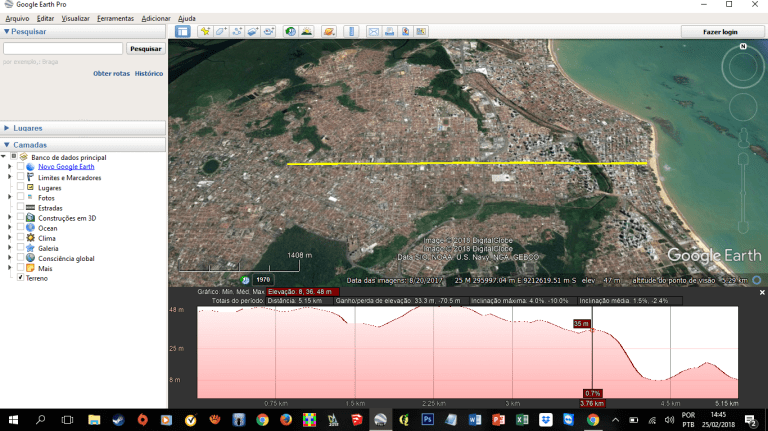Image resolution: width=768 pixels, height=431 pixels.
Task: Disable the Terreno layer checkbox
Action: [x=21, y=278]
